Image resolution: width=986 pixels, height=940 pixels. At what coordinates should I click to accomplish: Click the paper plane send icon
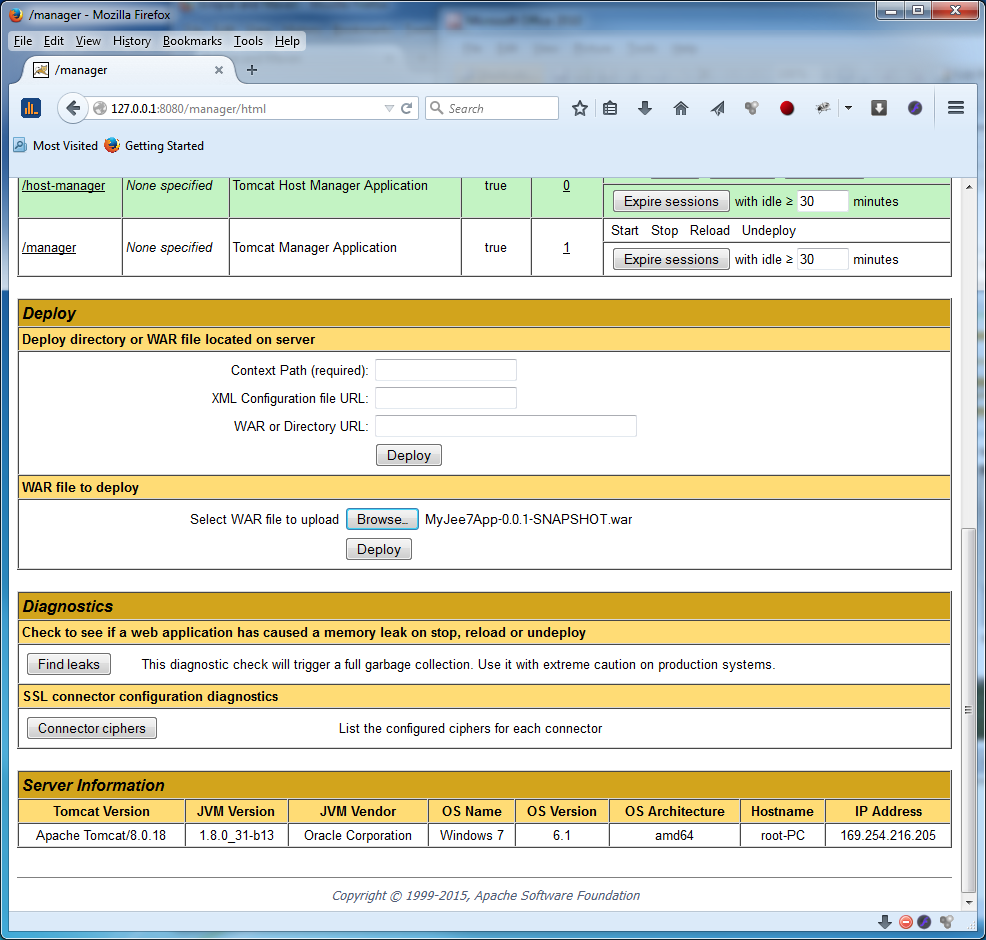point(717,108)
